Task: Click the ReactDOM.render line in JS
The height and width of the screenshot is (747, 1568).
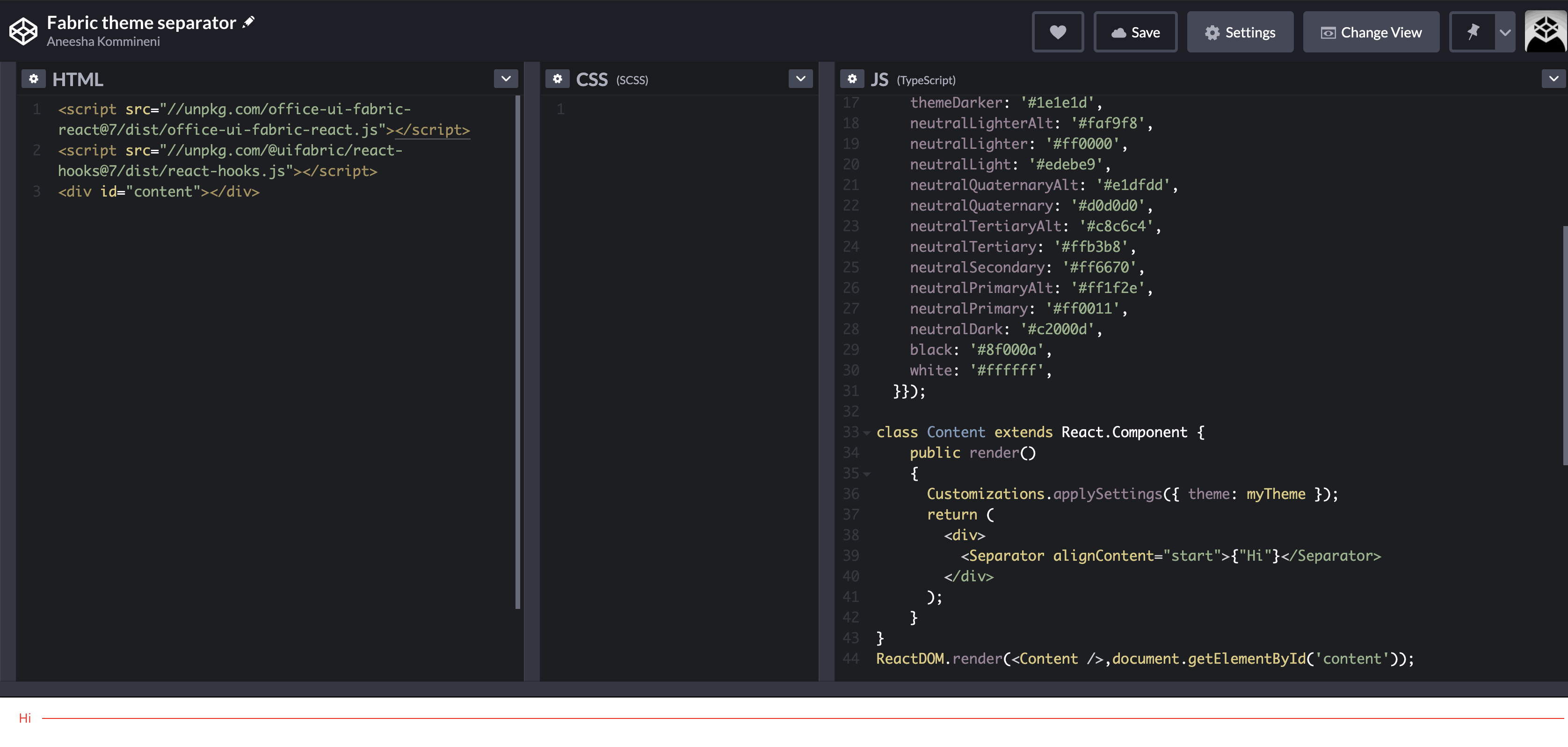Action: pos(1144,659)
